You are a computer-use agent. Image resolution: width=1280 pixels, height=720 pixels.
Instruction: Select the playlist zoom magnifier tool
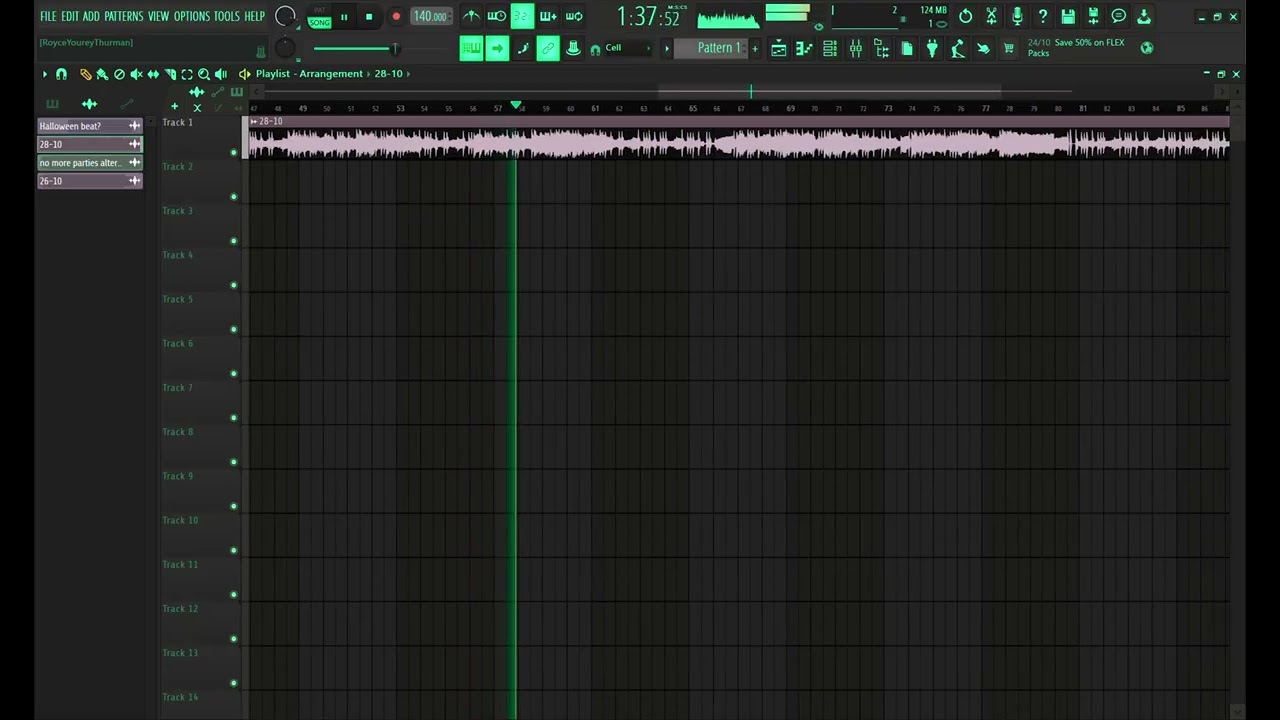pyautogui.click(x=204, y=74)
